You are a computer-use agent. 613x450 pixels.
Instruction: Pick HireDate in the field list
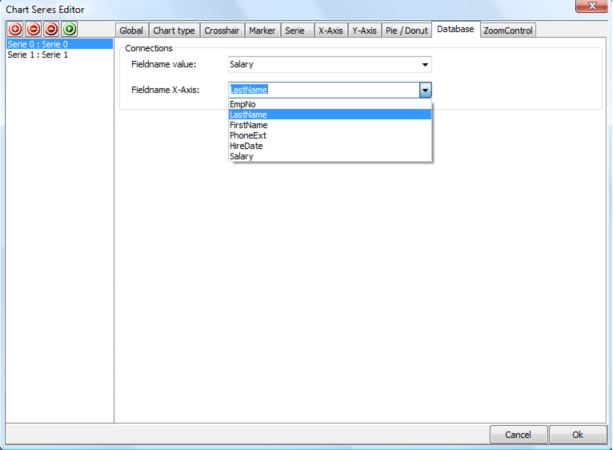[246, 146]
